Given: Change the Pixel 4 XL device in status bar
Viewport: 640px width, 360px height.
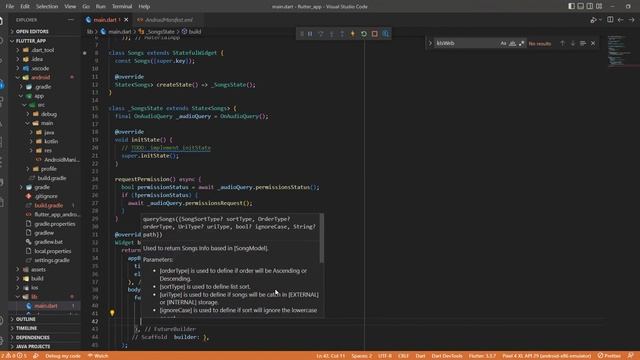Looking at the screenshot, I should pos(547,356).
